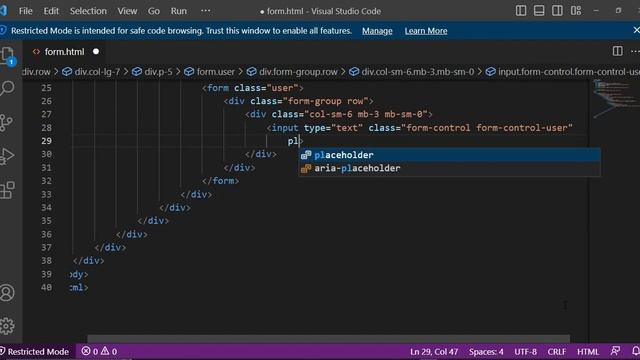Change encoding via UTF-8
The width and height of the screenshot is (640, 360).
pyautogui.click(x=525, y=352)
